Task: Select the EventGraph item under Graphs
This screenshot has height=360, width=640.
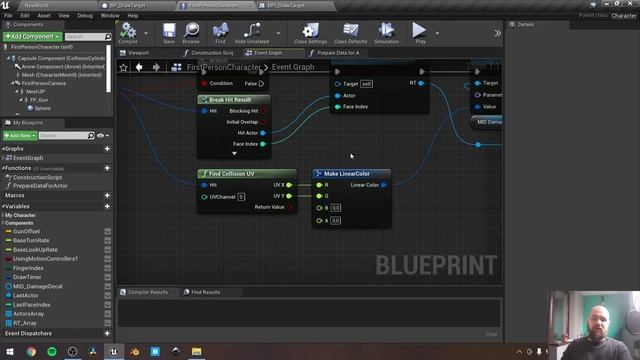Action: tap(28, 158)
